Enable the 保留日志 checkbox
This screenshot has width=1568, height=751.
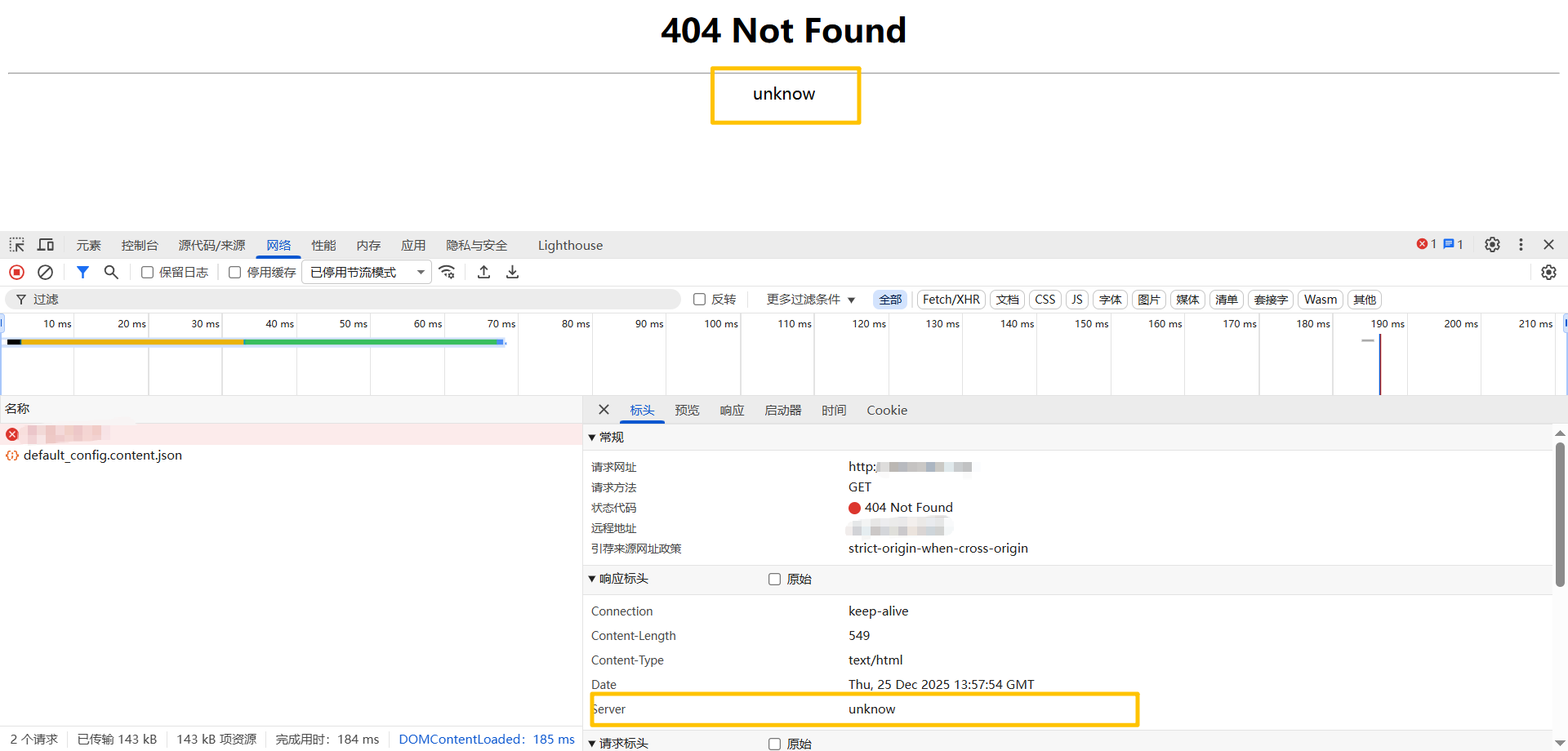(148, 273)
